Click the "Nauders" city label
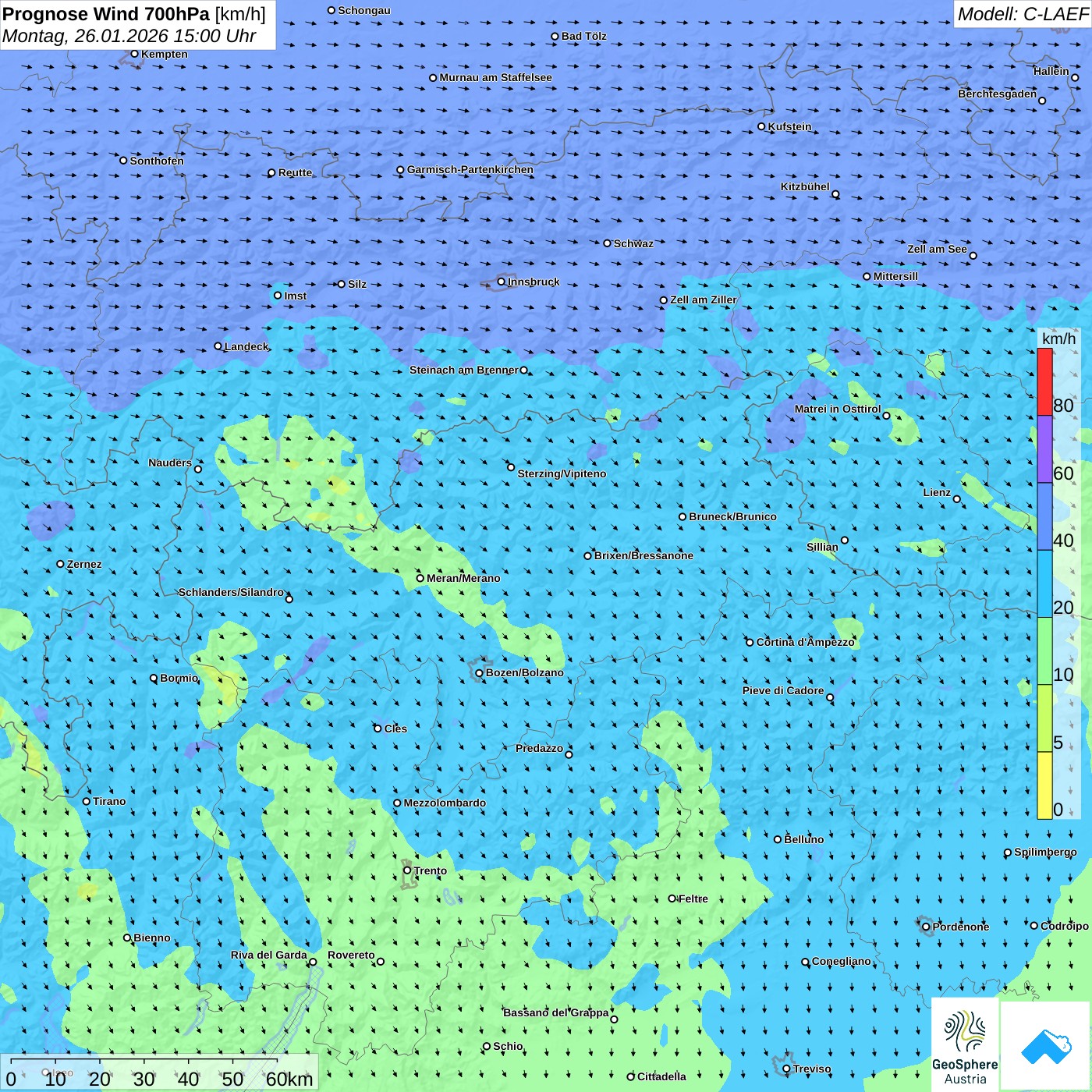Viewport: 1092px width, 1092px height. click(170, 463)
